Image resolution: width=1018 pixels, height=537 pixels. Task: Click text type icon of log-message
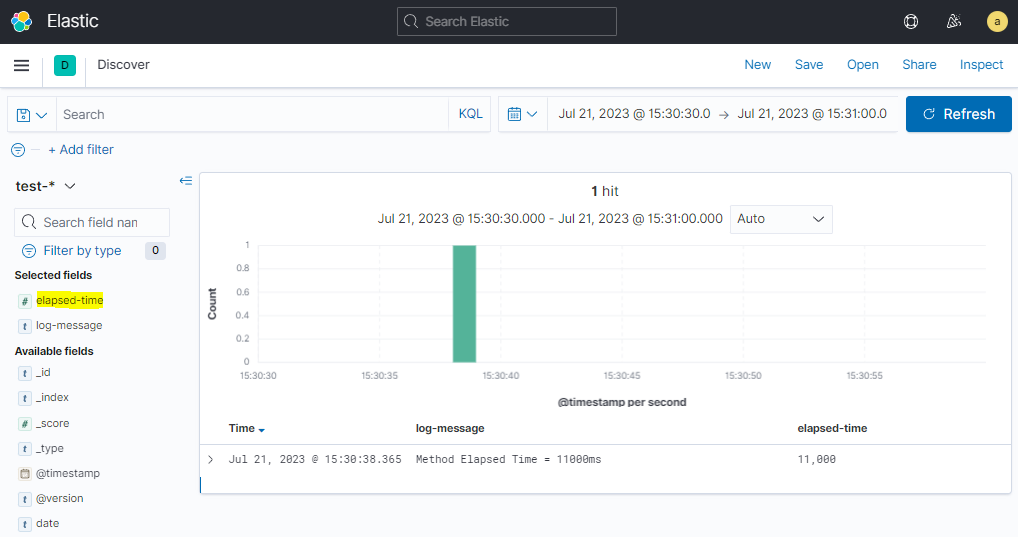click(x=25, y=326)
